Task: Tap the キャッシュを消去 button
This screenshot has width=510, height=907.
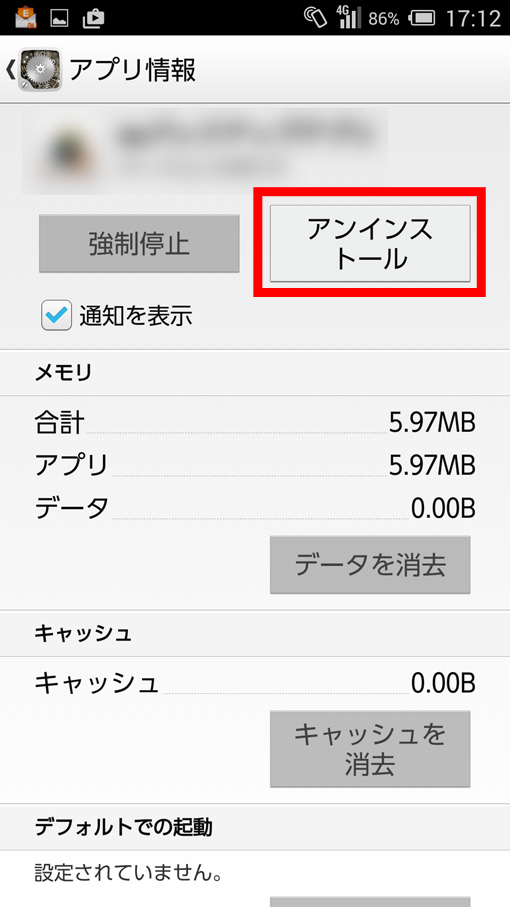Action: point(370,749)
